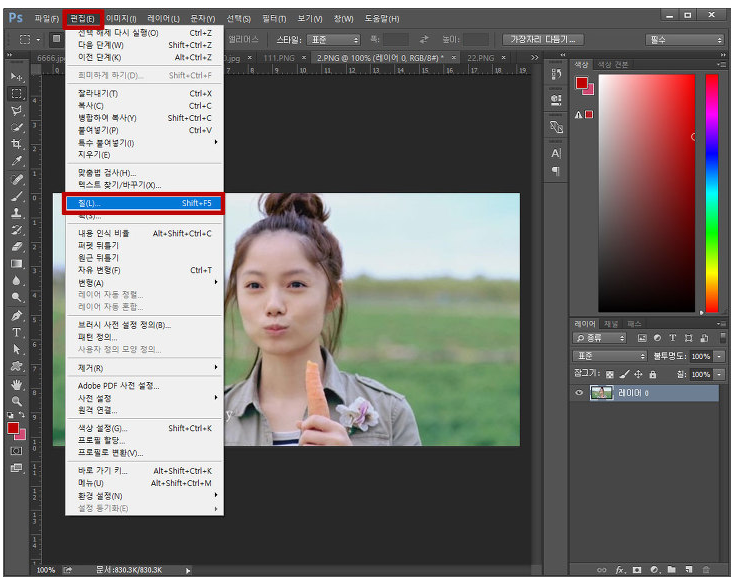Select the Quick Selection tool
The width and height of the screenshot is (735, 583).
[x=16, y=127]
